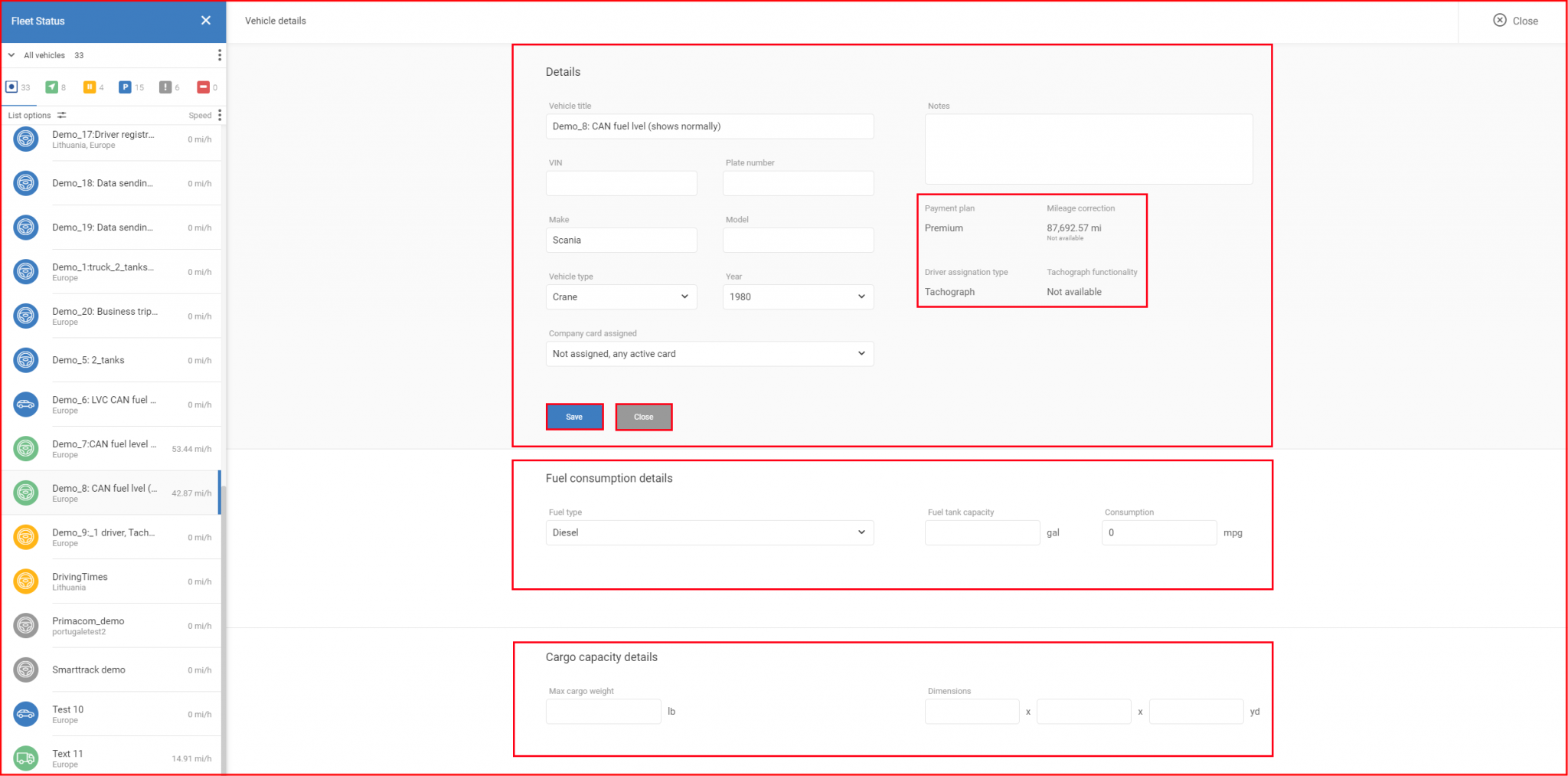Click the yellow steering wheel icon for Demo_9
The height and width of the screenshot is (776, 1568).
[26, 537]
